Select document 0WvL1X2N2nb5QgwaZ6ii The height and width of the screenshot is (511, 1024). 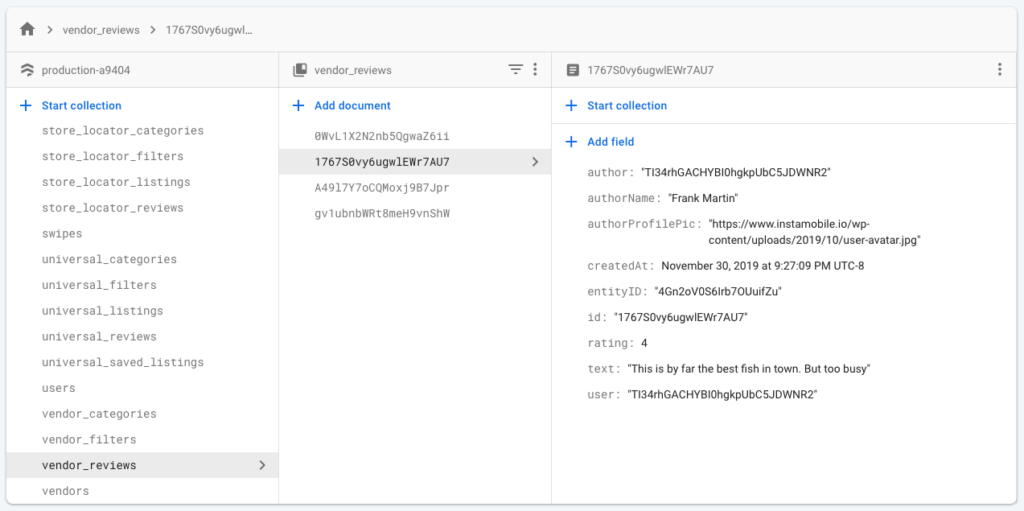point(381,136)
